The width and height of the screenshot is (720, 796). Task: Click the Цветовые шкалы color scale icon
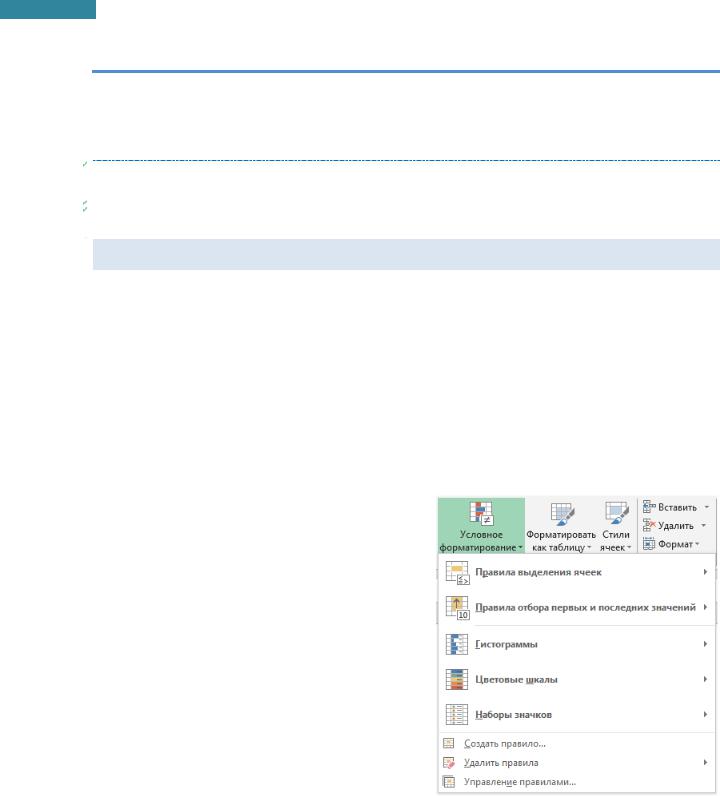[456, 679]
